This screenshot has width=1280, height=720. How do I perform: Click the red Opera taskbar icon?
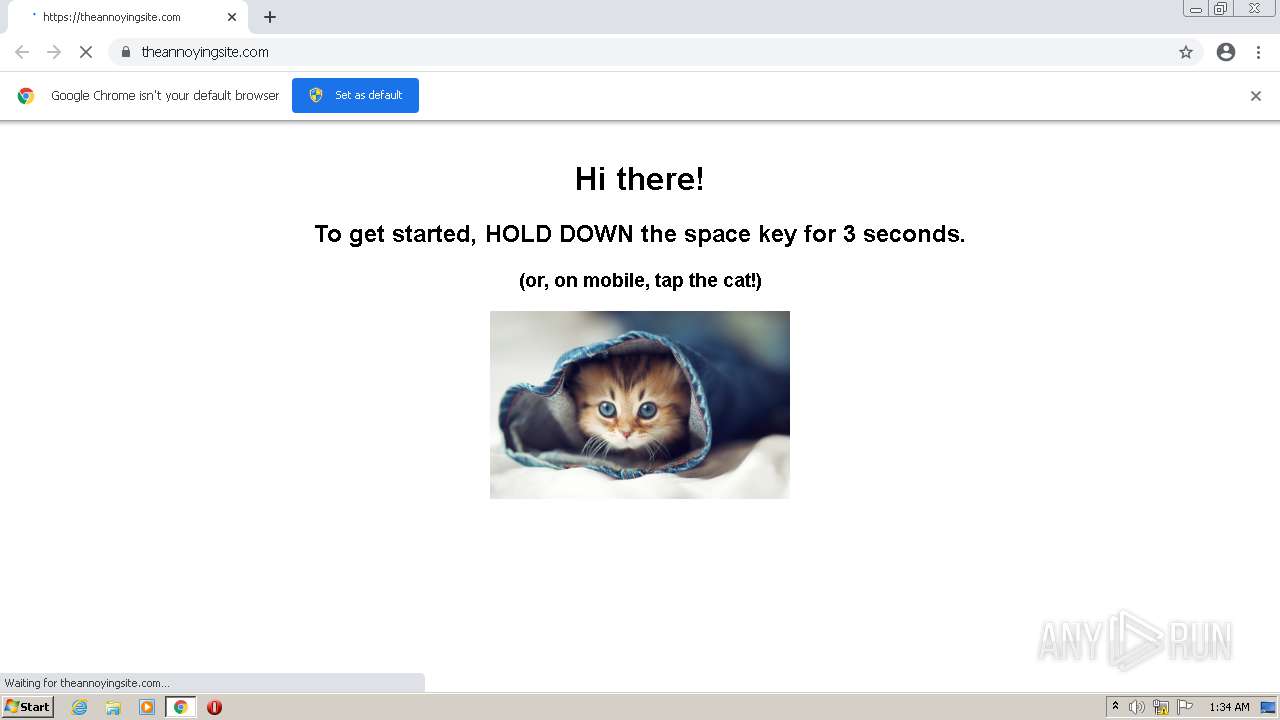pyautogui.click(x=214, y=707)
